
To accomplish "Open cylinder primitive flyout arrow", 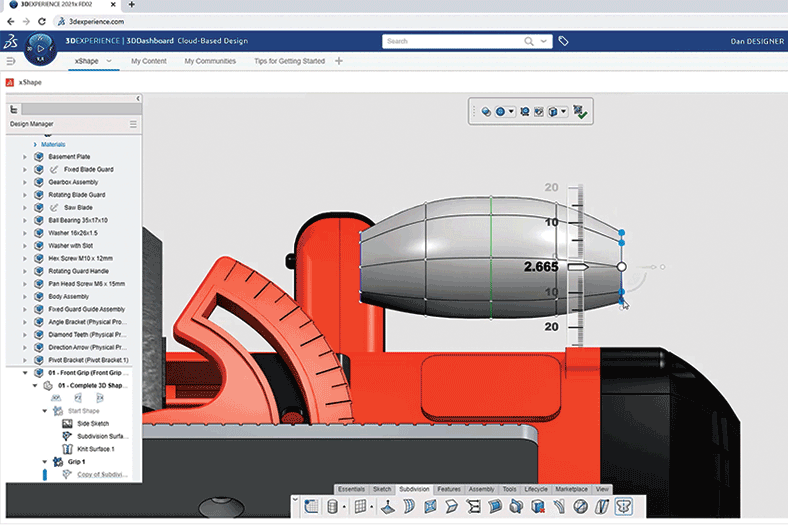I will click(344, 507).
